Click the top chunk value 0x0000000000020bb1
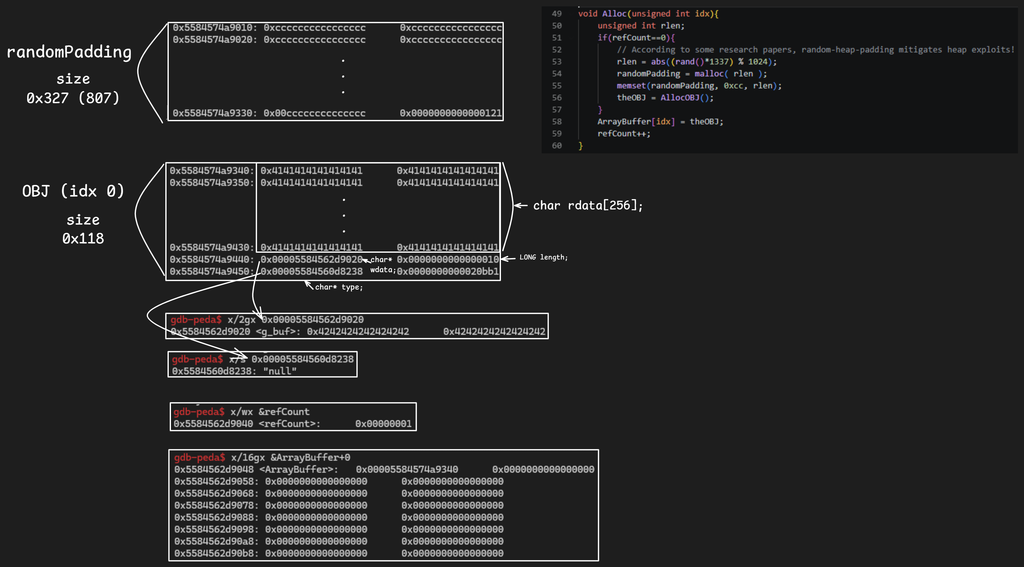The width and height of the screenshot is (1024, 567). coord(448,271)
